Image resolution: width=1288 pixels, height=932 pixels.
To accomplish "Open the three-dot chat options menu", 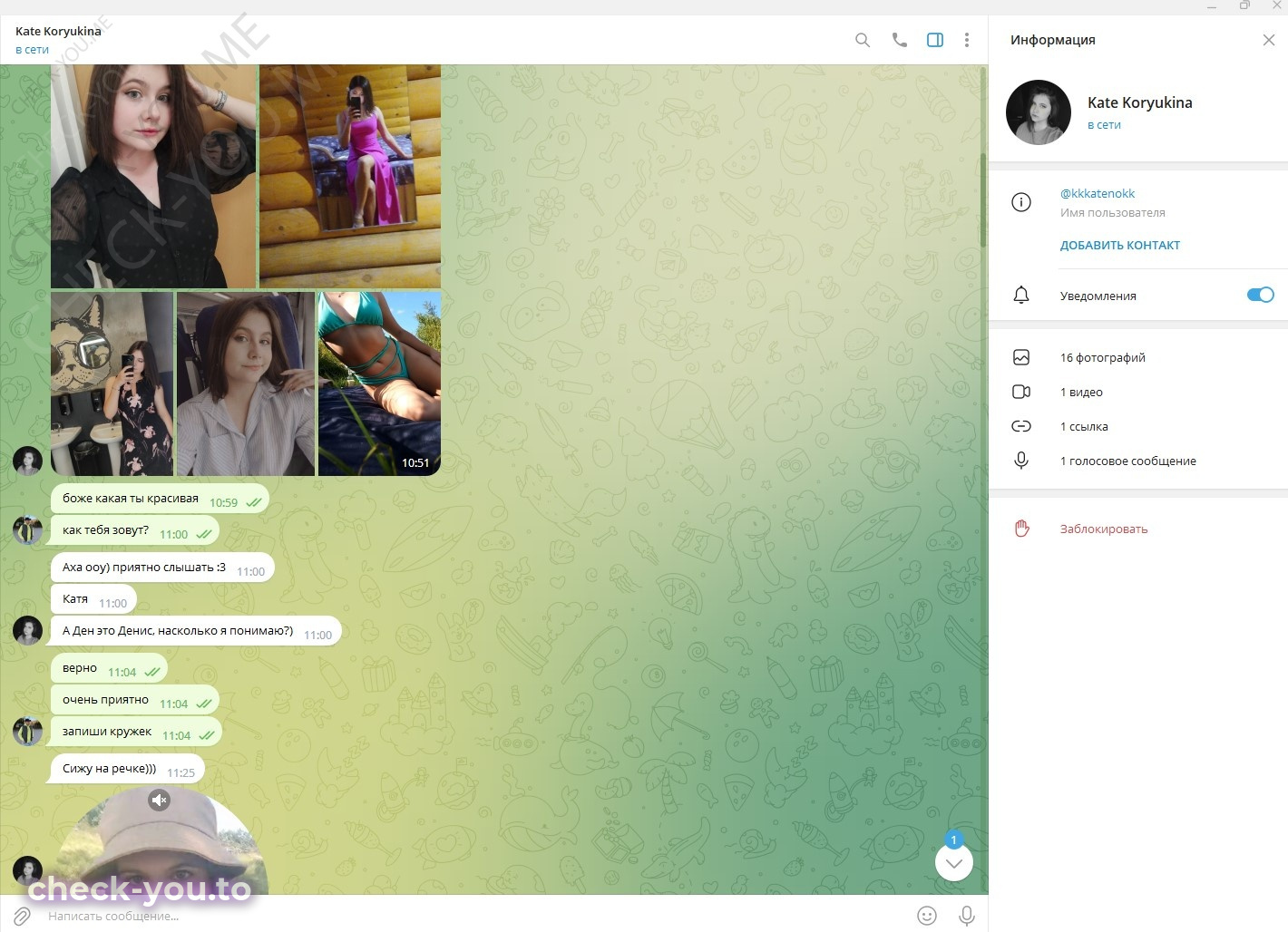I will click(x=967, y=40).
